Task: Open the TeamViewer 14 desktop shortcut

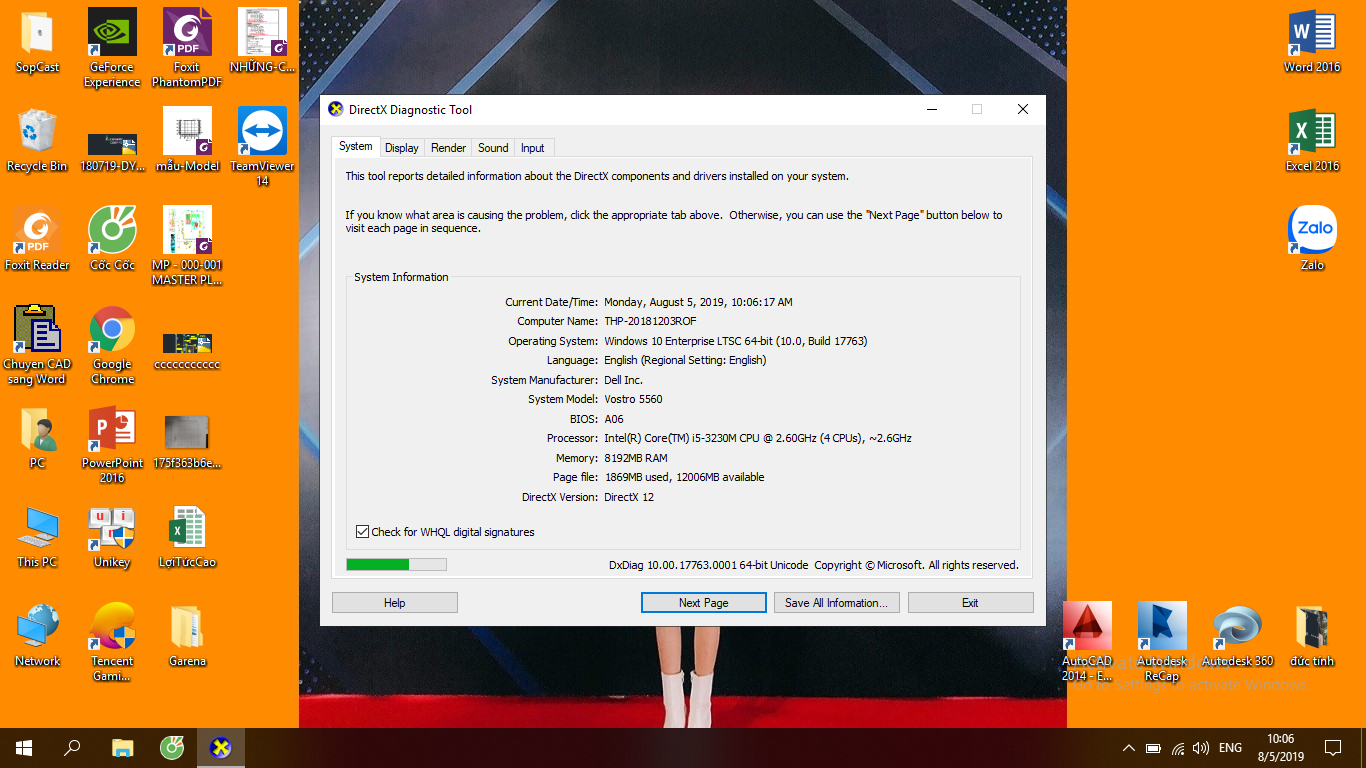Action: coord(262,132)
